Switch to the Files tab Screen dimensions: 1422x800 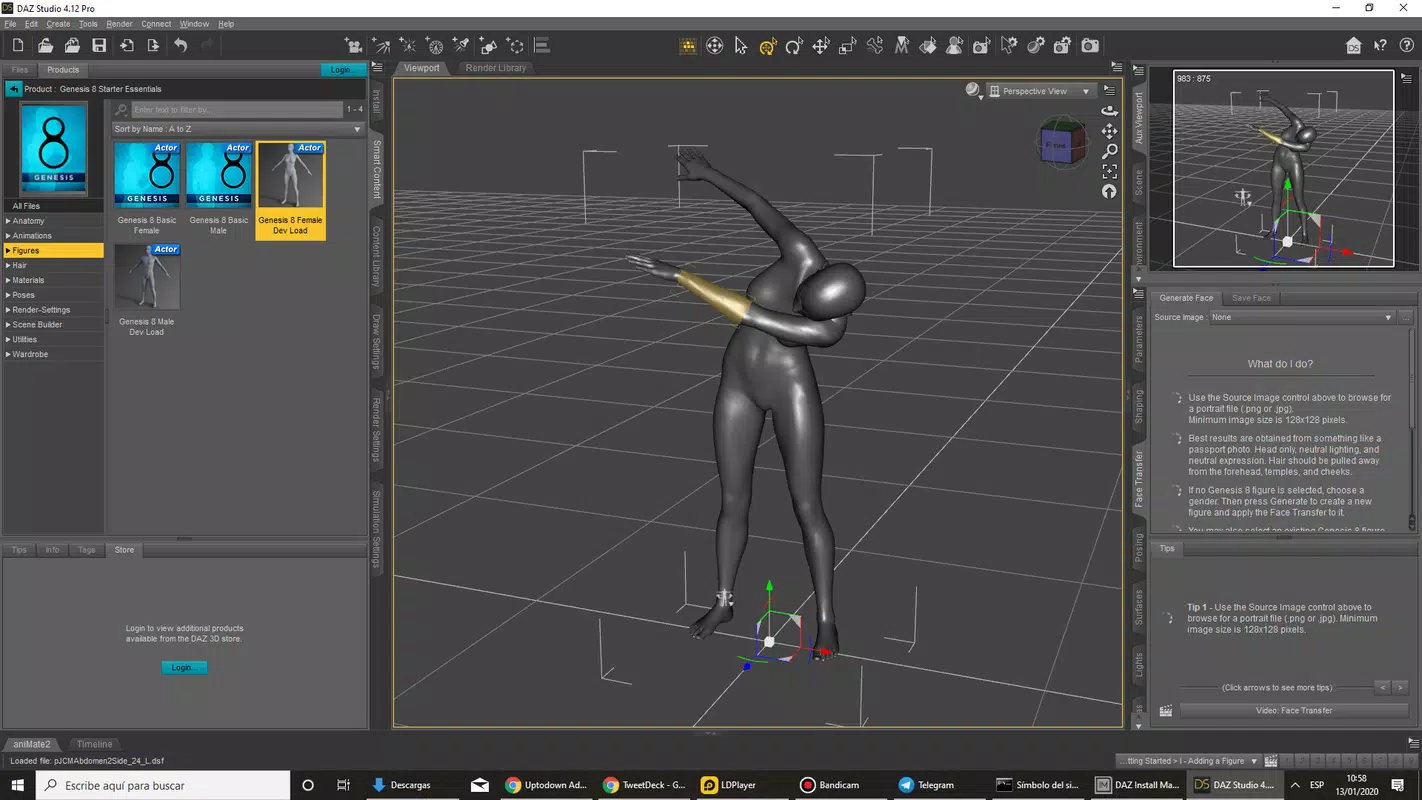pos(19,70)
